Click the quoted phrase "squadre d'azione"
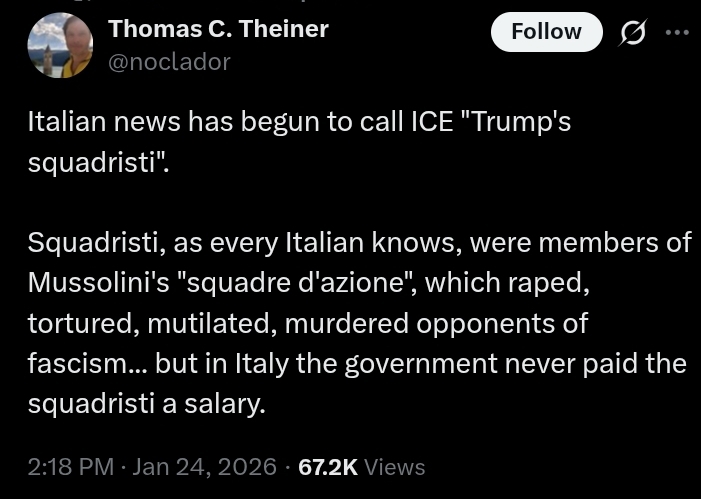Viewport: 701px width, 499px height. pos(299,283)
